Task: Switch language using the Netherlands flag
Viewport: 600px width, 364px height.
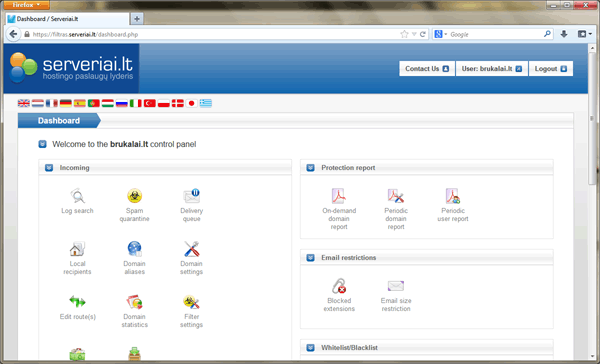Action: tap(38, 103)
